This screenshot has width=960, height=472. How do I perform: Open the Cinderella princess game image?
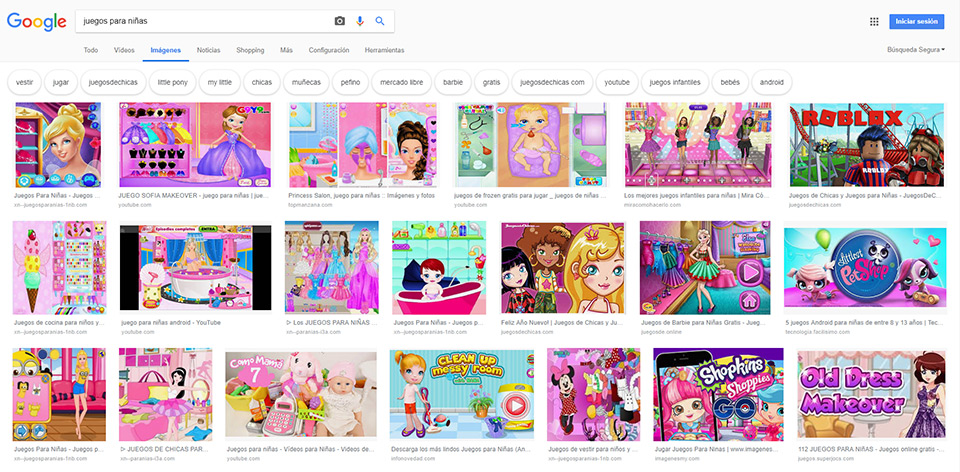pos(58,145)
